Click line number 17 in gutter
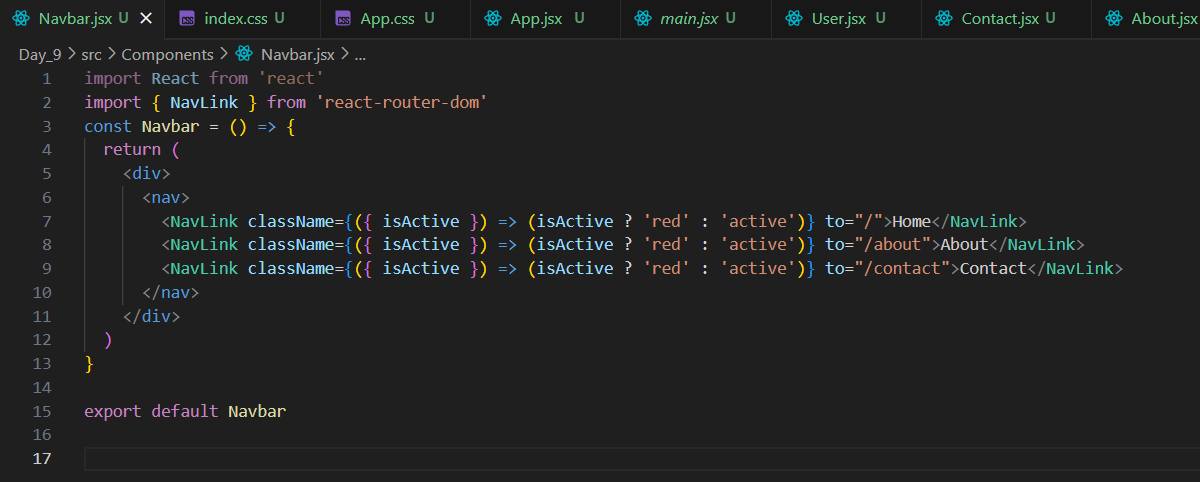This screenshot has height=482, width=1200. coord(41,459)
